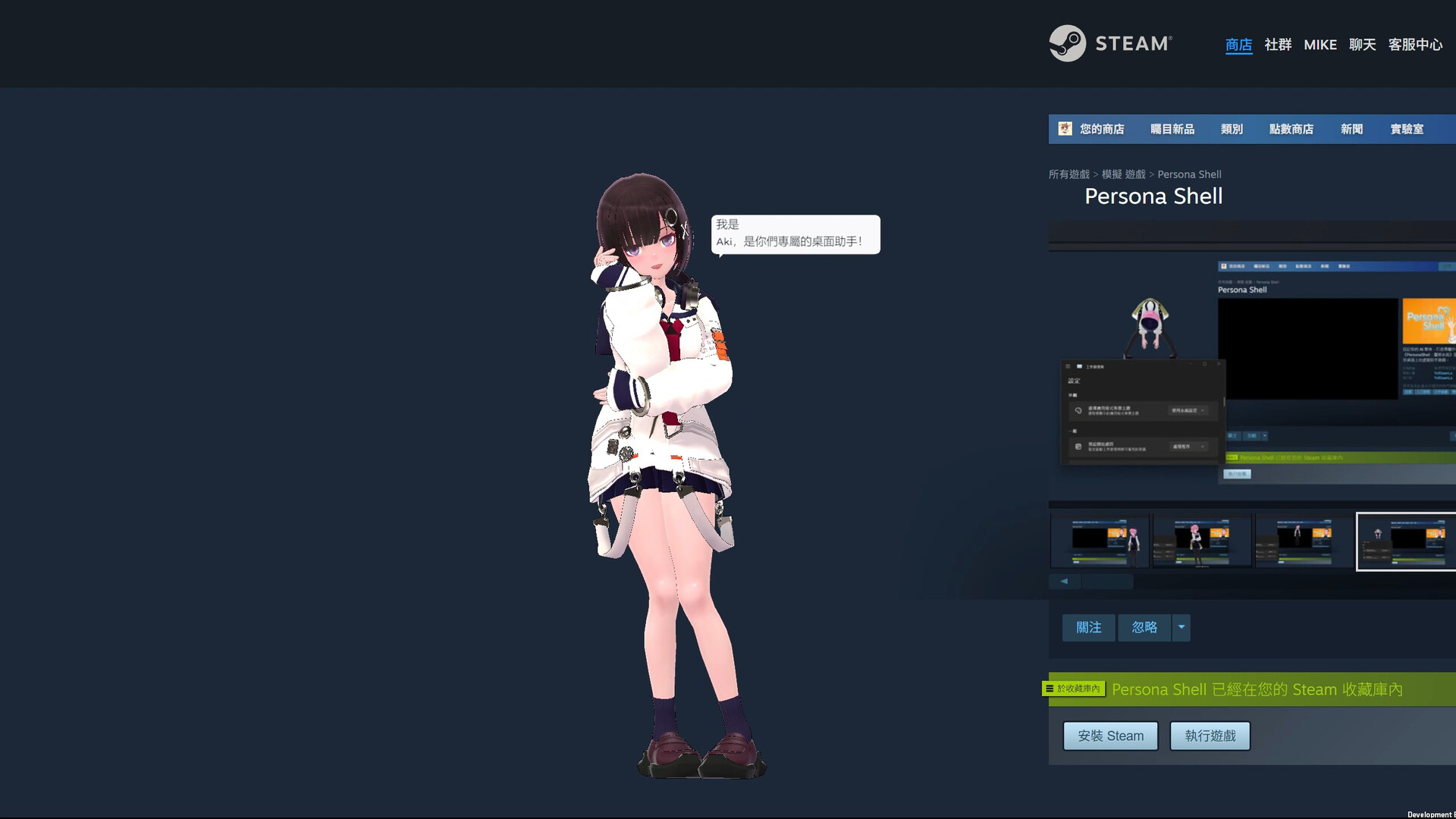Click the 安裝 Steam button
The image size is (1456, 819).
click(1110, 736)
